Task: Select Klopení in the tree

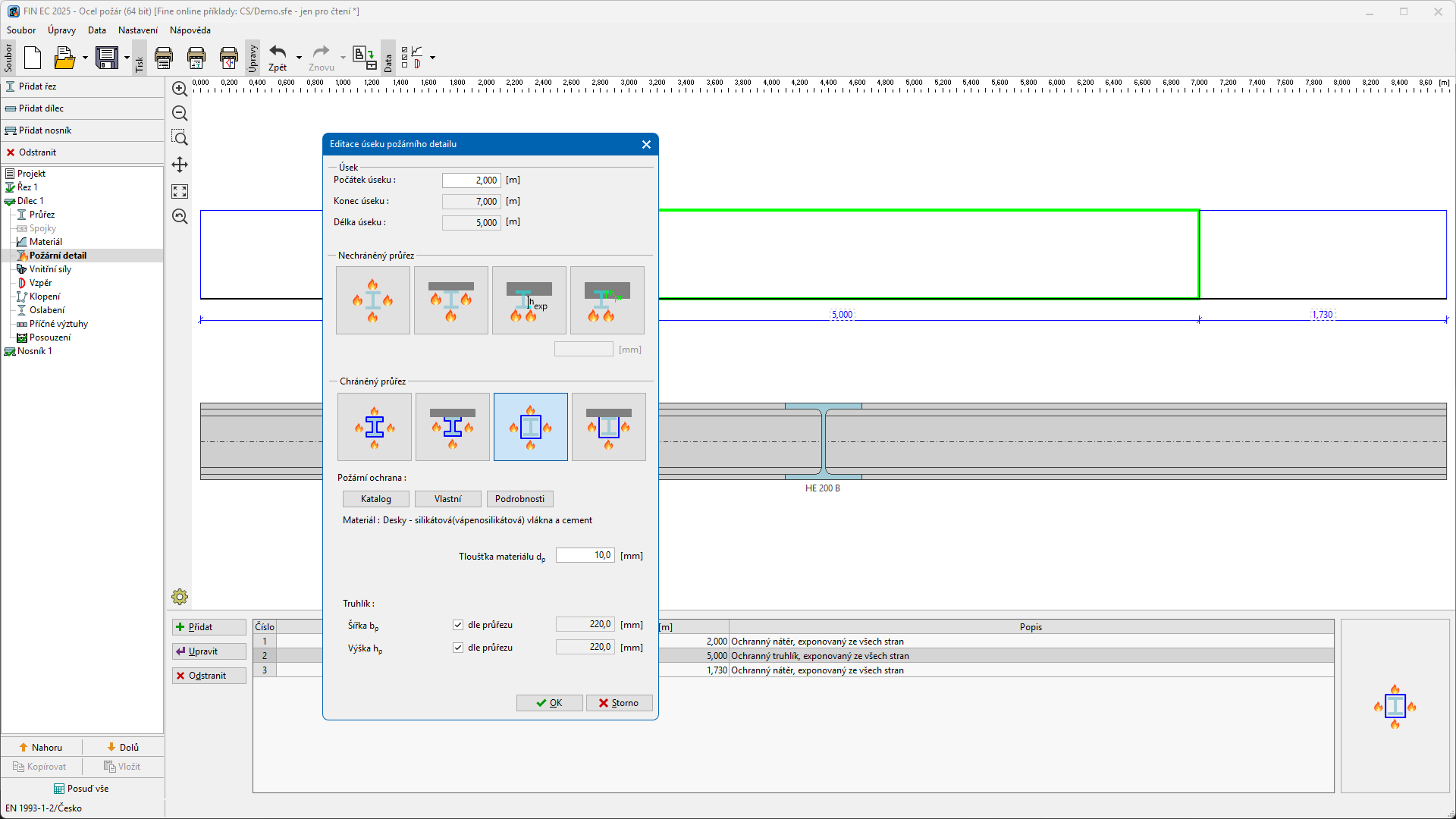Action: click(45, 297)
